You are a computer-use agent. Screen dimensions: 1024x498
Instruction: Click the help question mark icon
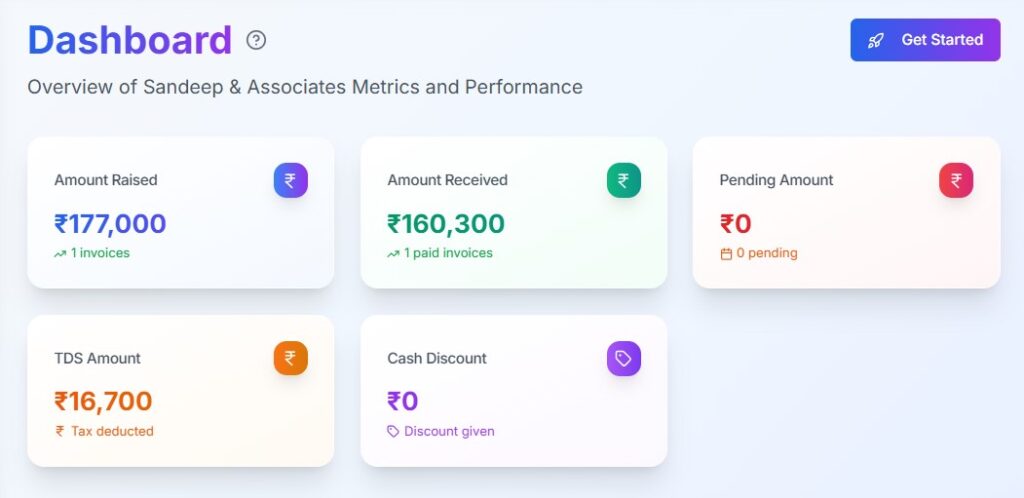pyautogui.click(x=257, y=40)
